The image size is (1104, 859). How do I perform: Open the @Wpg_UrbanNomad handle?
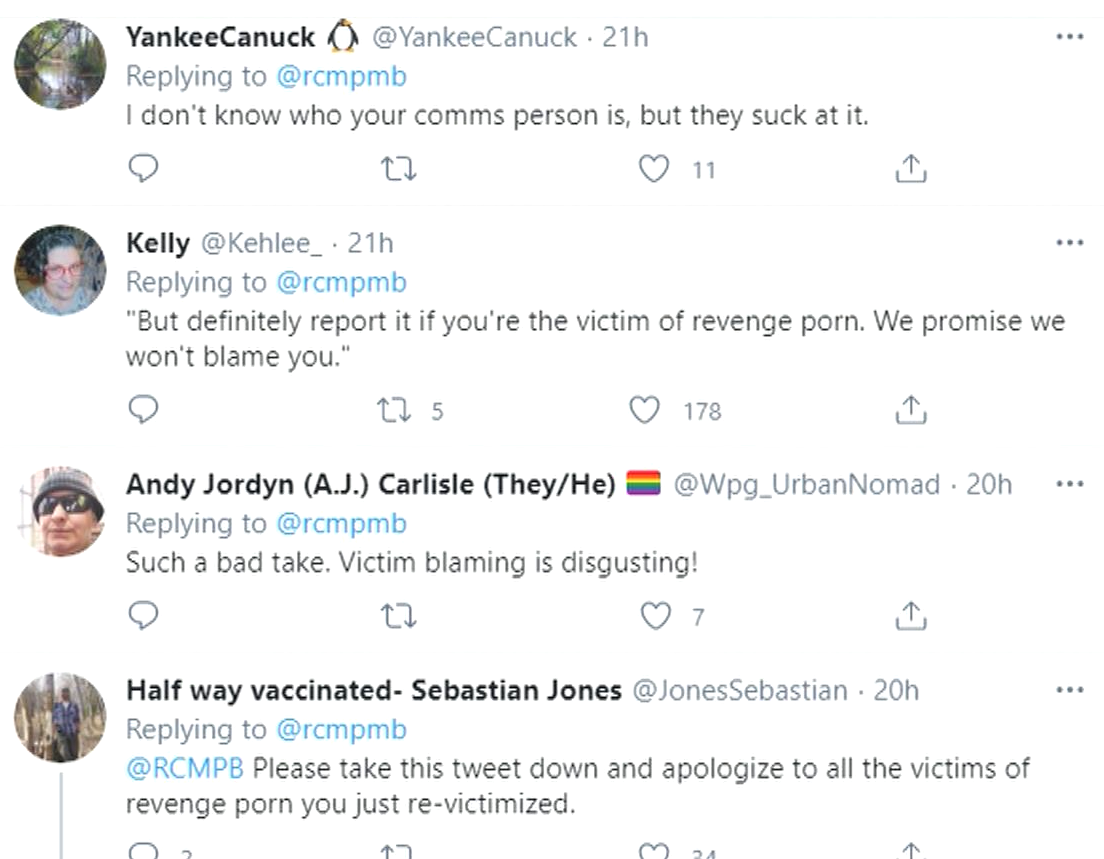(806, 485)
